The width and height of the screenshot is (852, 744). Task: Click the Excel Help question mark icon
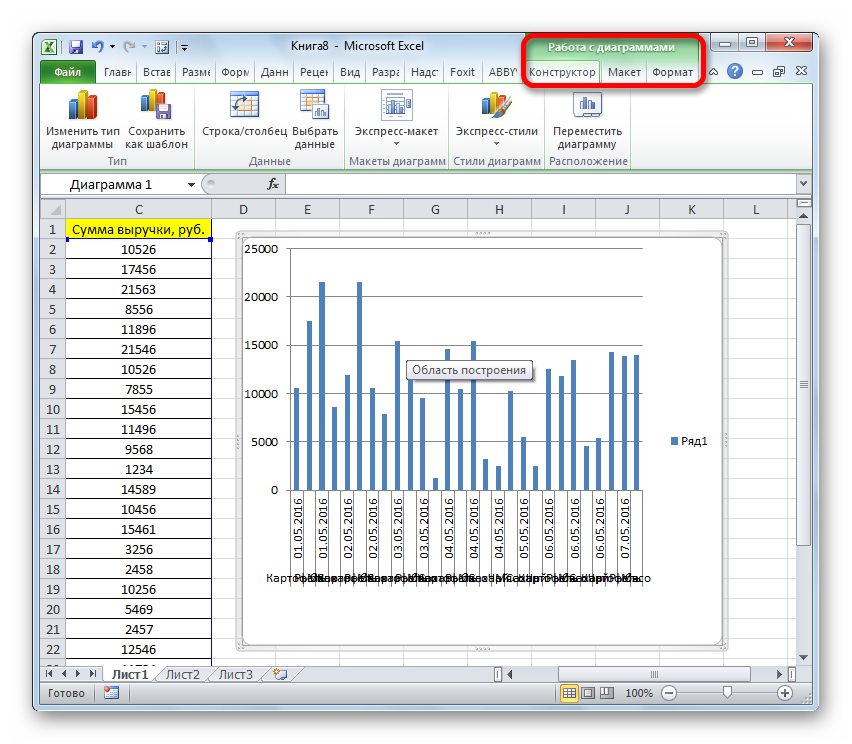[735, 72]
